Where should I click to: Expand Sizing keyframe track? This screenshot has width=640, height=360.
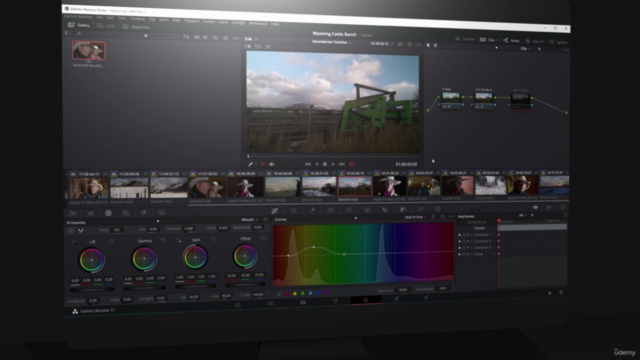[x=472, y=254]
